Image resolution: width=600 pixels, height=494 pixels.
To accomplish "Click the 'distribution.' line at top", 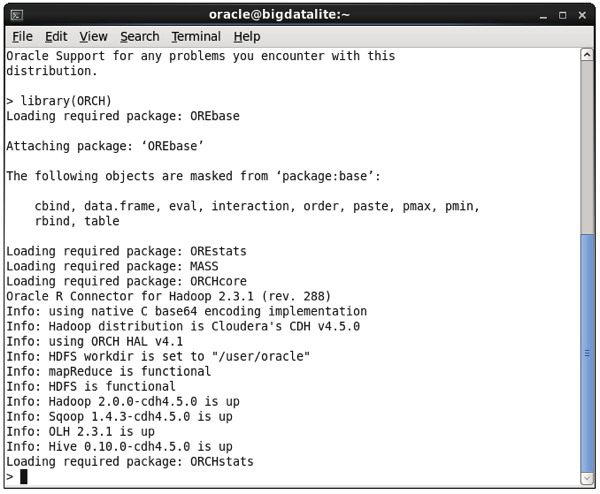I will [x=52, y=71].
